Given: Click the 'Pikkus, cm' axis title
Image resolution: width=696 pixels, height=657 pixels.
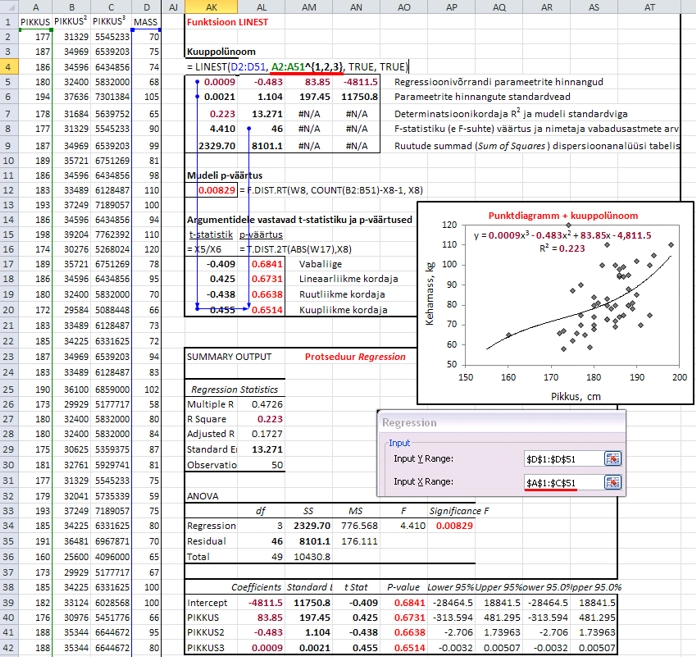Looking at the screenshot, I should [x=576, y=396].
